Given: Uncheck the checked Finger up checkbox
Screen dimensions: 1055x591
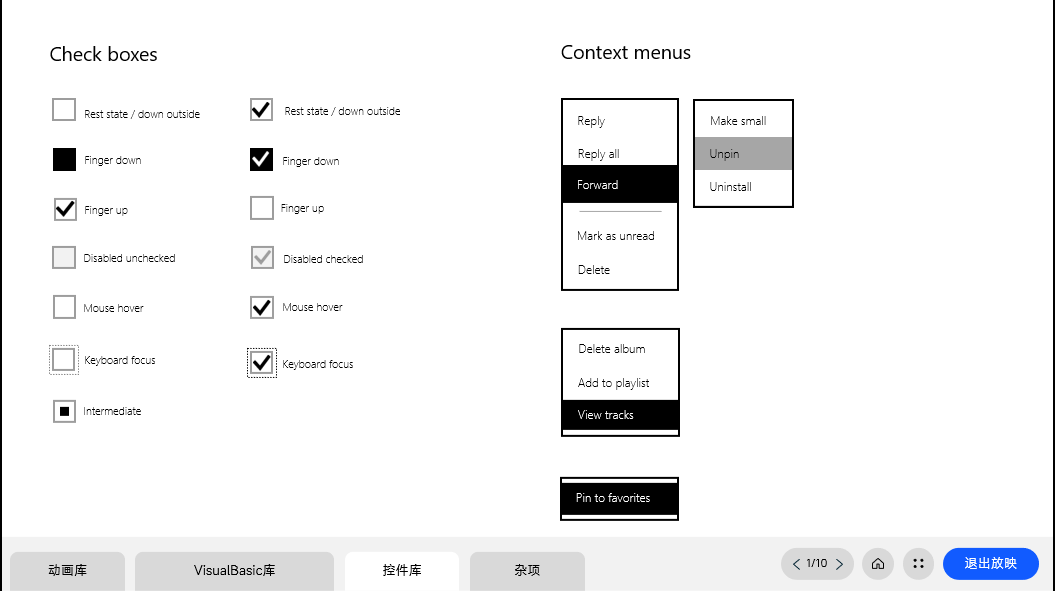Looking at the screenshot, I should click(x=64, y=209).
